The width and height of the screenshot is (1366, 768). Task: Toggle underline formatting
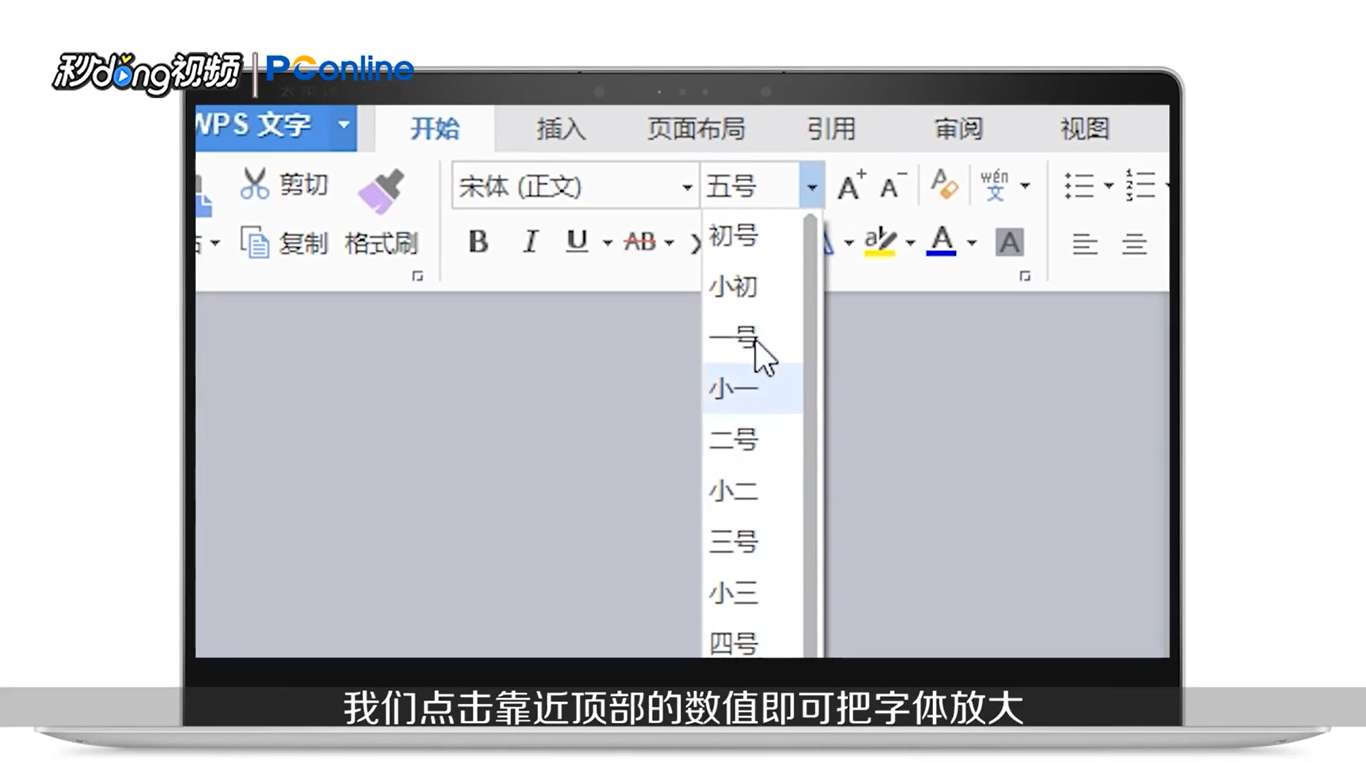pos(577,242)
